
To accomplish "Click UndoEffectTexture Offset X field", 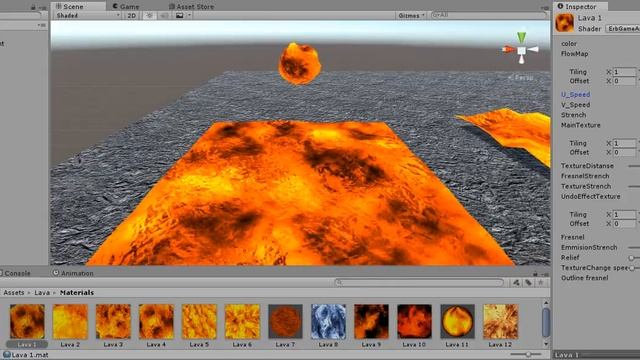I will (x=624, y=224).
